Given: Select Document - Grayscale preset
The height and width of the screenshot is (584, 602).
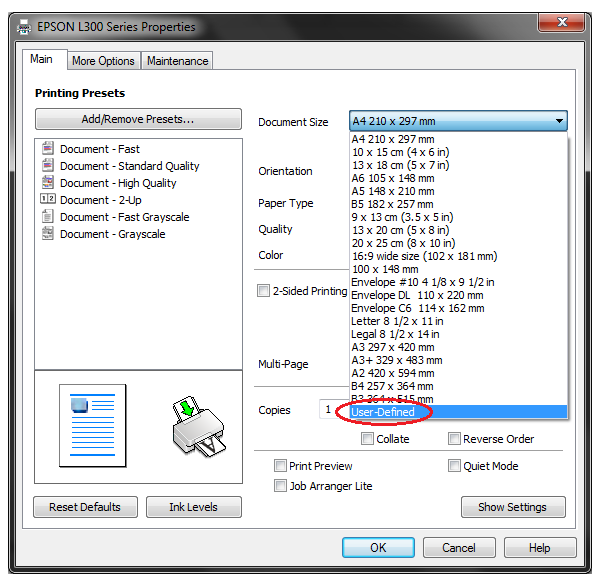Looking at the screenshot, I should click(x=113, y=234).
